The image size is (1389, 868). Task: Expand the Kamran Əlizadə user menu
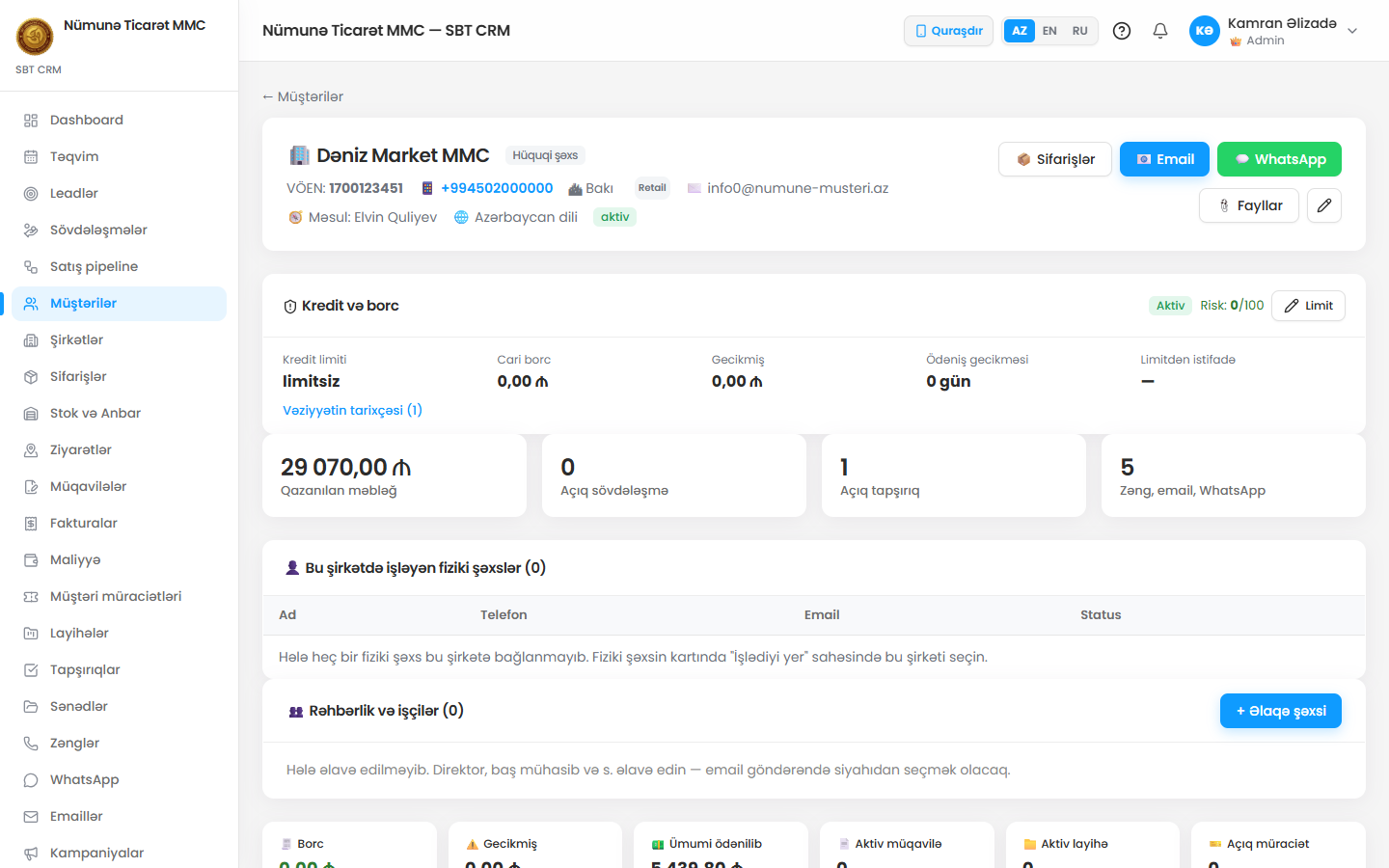point(1274,31)
